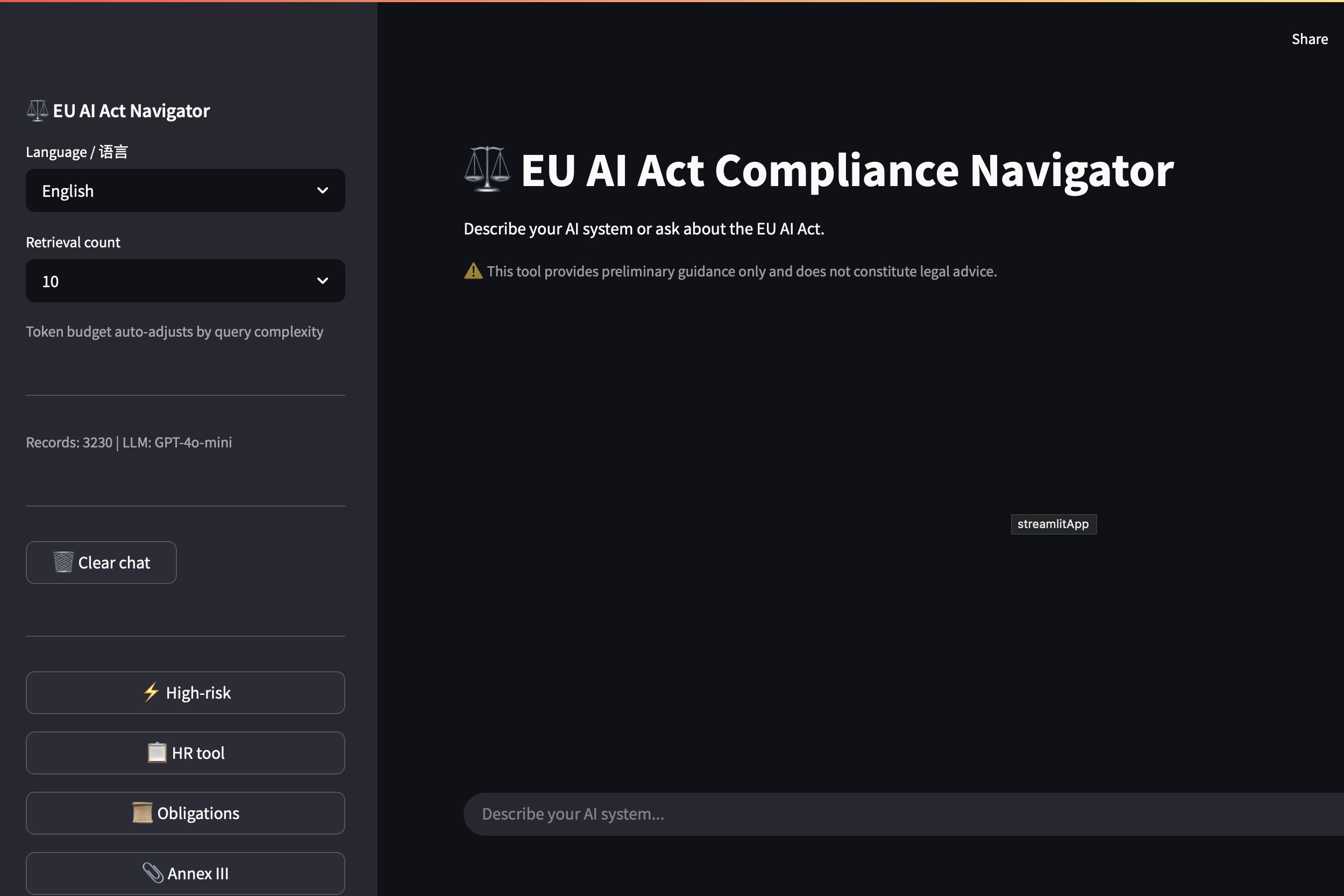This screenshot has width=1344, height=896.
Task: Click the scales icon in sidebar title
Action: tap(38, 110)
